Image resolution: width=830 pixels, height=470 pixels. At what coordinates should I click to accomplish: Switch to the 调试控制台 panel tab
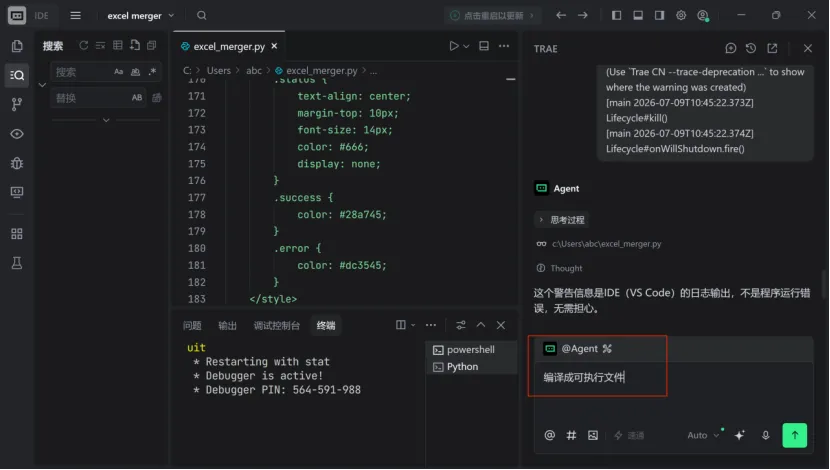[276, 326]
